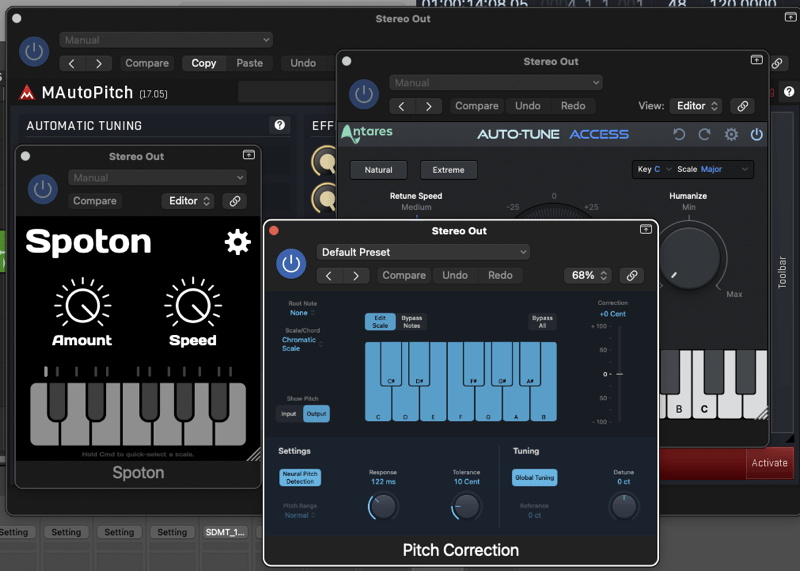This screenshot has width=800, height=571.
Task: Open 68% zoom selector in Pitch Correction
Action: point(588,276)
